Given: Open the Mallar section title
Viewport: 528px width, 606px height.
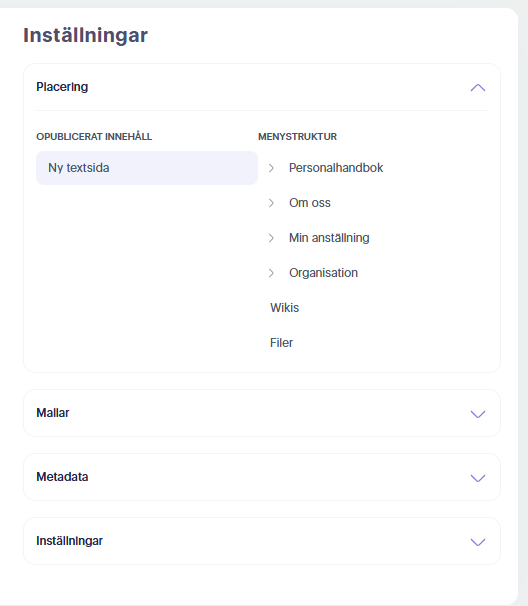Looking at the screenshot, I should pos(53,413).
